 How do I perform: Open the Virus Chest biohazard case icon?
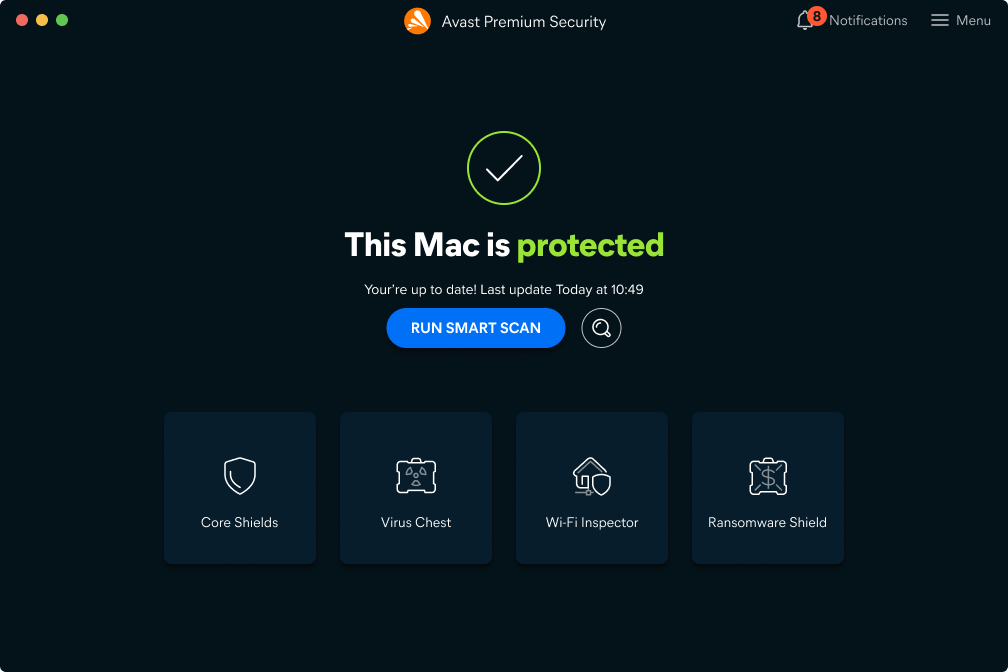click(x=416, y=476)
